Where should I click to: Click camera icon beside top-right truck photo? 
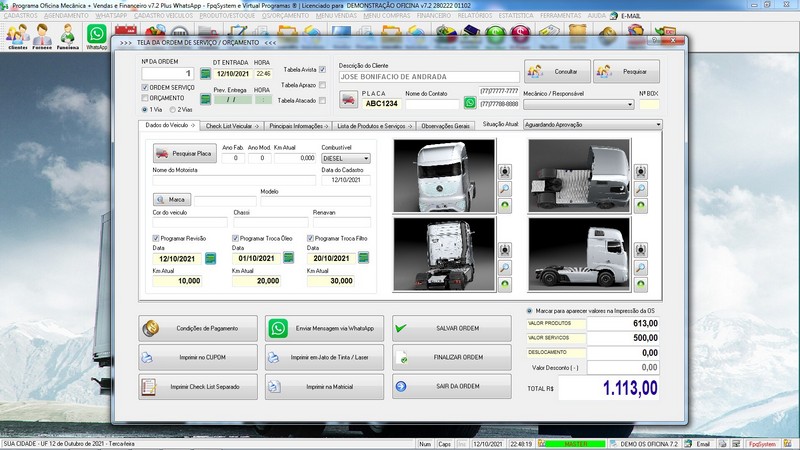pyautogui.click(x=640, y=171)
